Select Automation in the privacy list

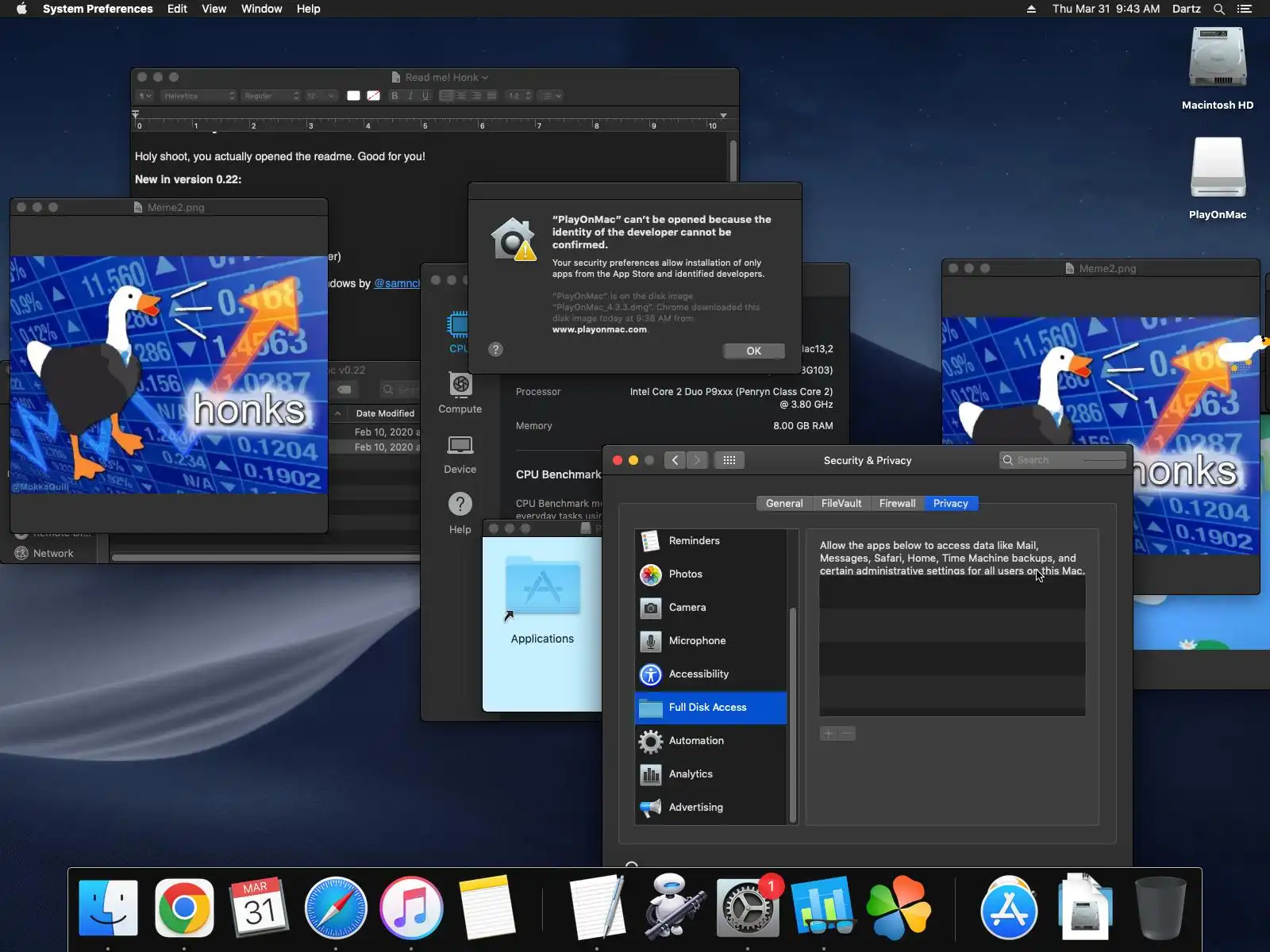coord(711,740)
